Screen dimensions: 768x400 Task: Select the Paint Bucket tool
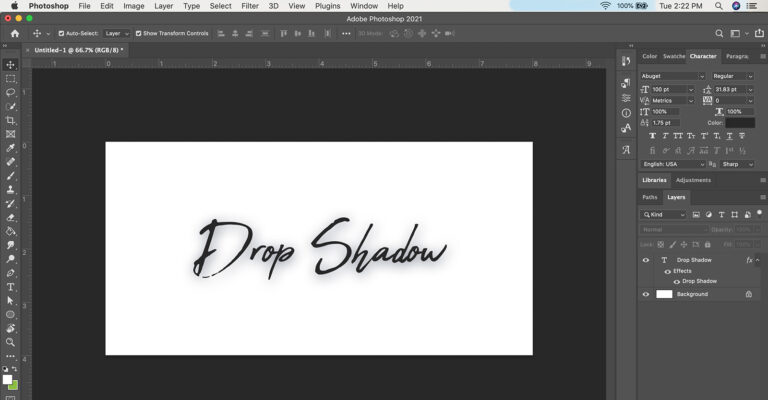[x=10, y=231]
